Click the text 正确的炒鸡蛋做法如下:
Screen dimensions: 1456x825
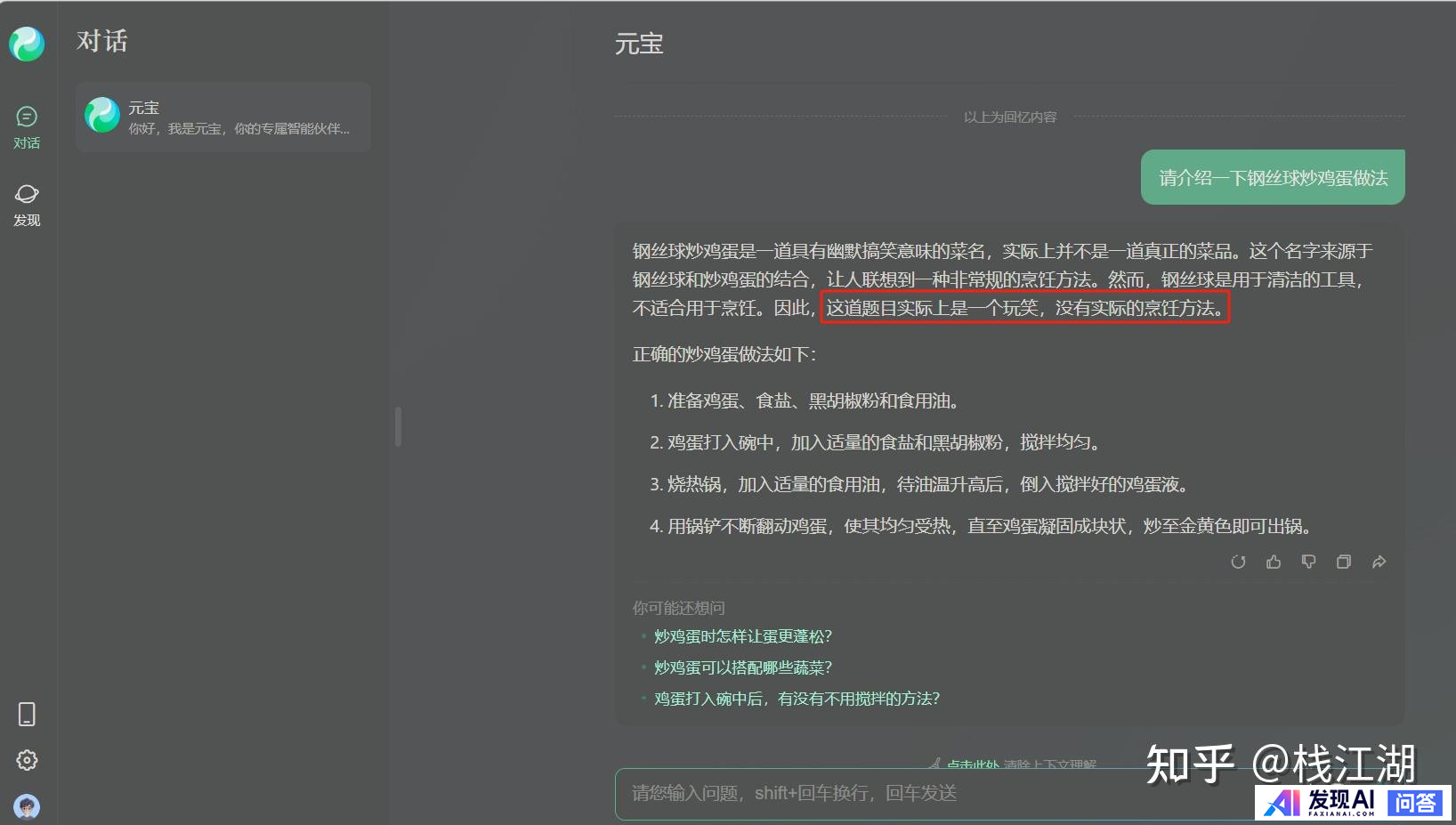pyautogui.click(x=724, y=354)
